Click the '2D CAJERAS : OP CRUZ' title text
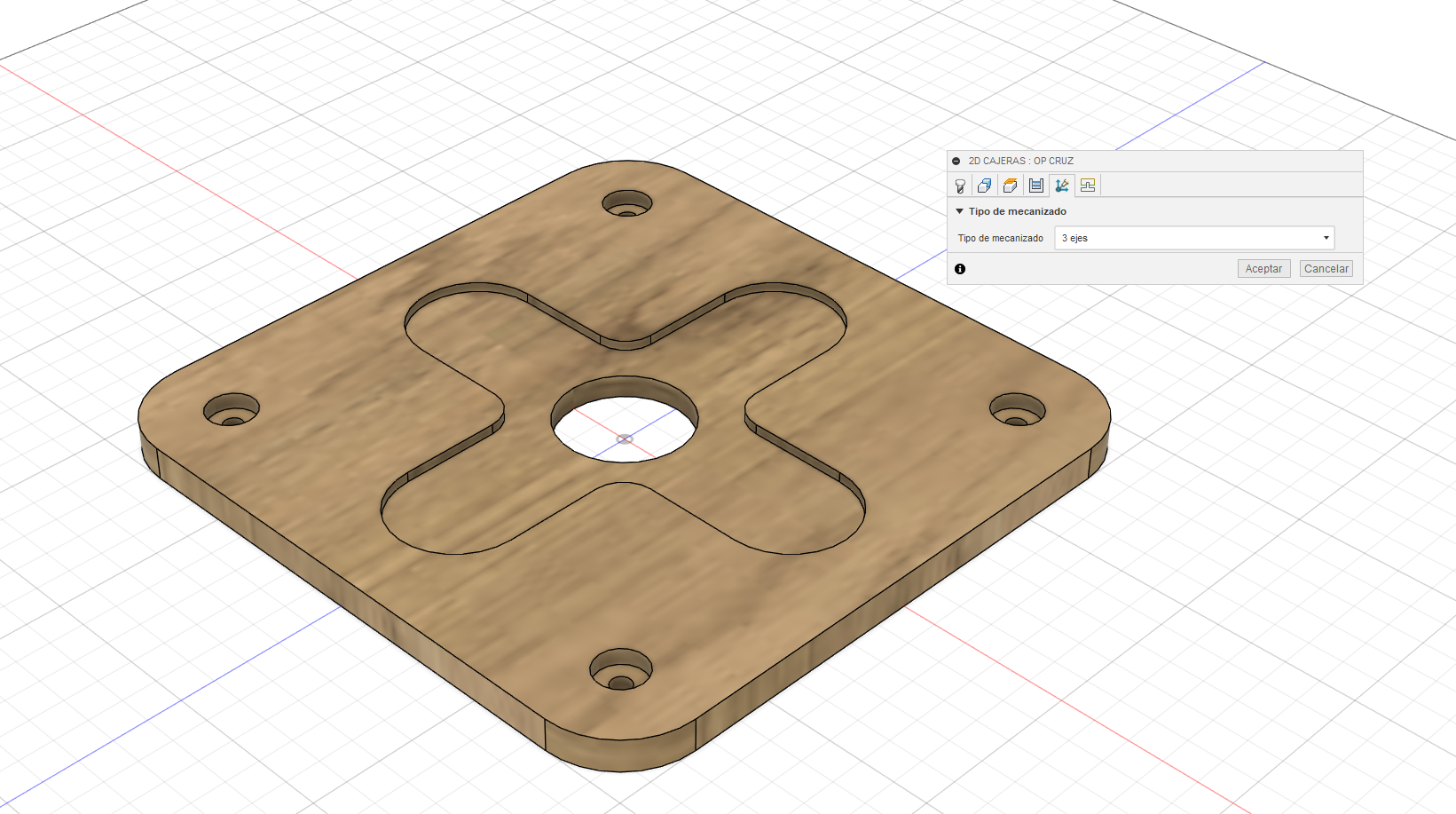The height and width of the screenshot is (814, 1456). pyautogui.click(x=1021, y=162)
